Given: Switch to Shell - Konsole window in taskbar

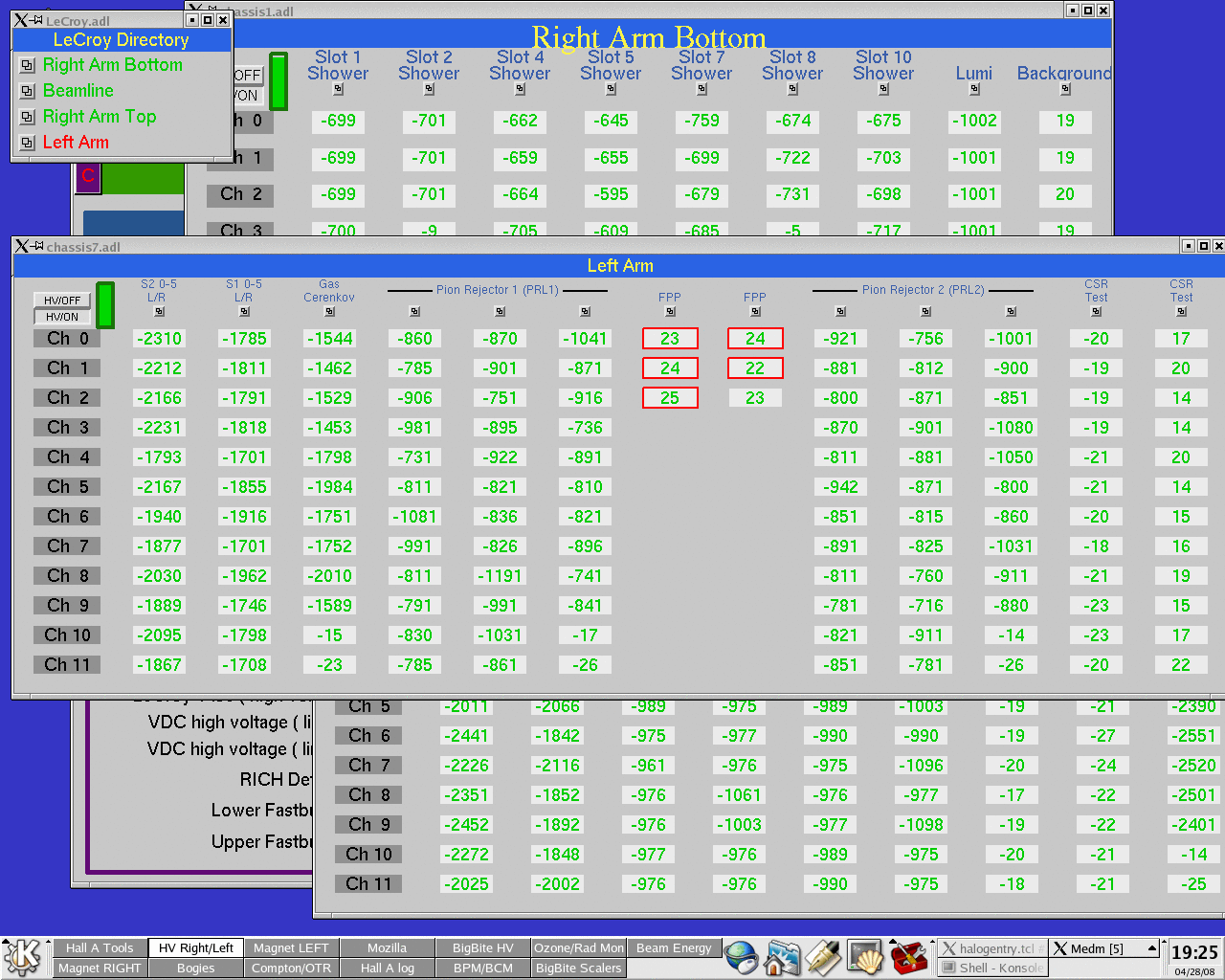Looking at the screenshot, I should (x=992, y=969).
